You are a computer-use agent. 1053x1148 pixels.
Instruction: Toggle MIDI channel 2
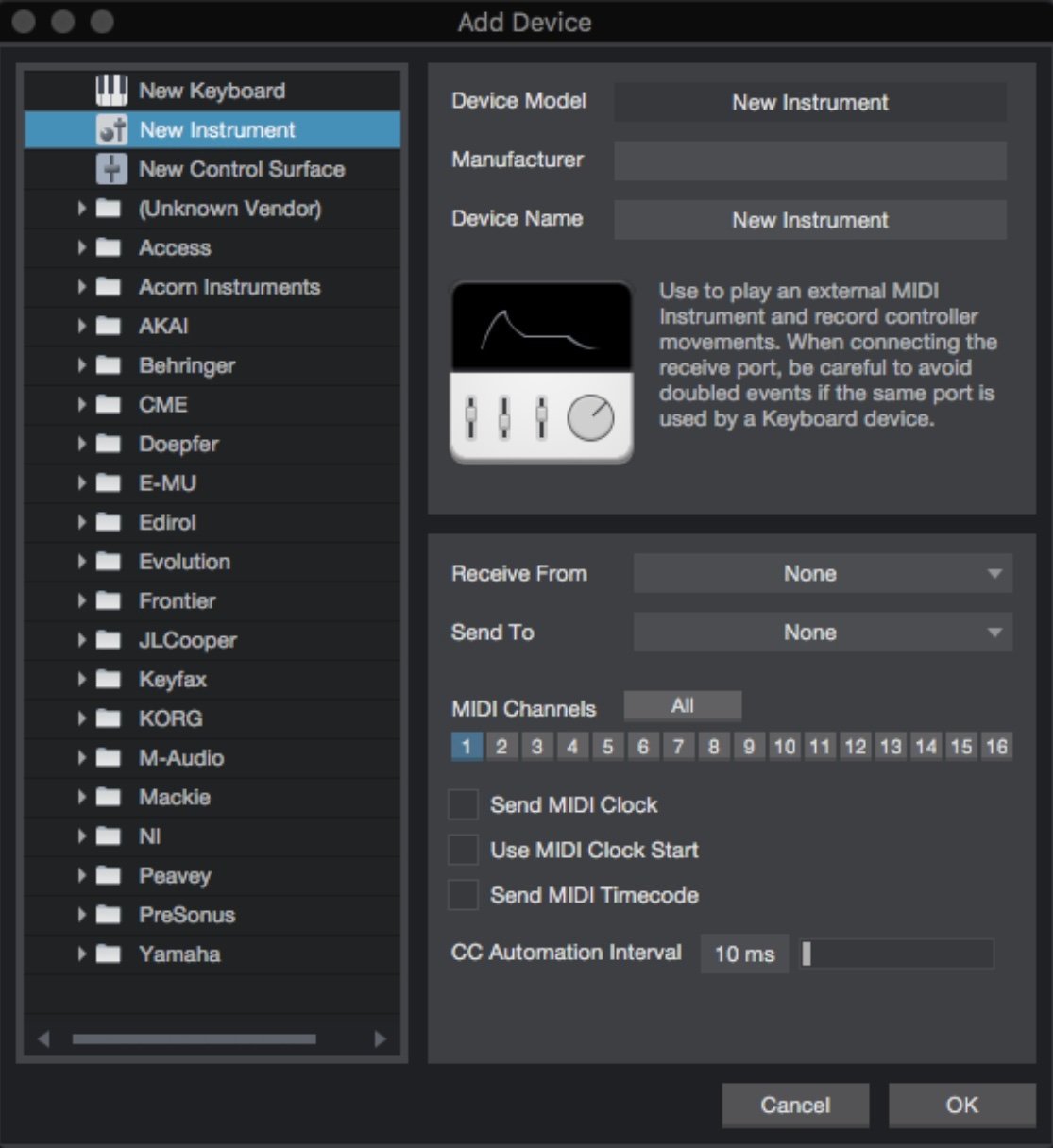point(501,747)
